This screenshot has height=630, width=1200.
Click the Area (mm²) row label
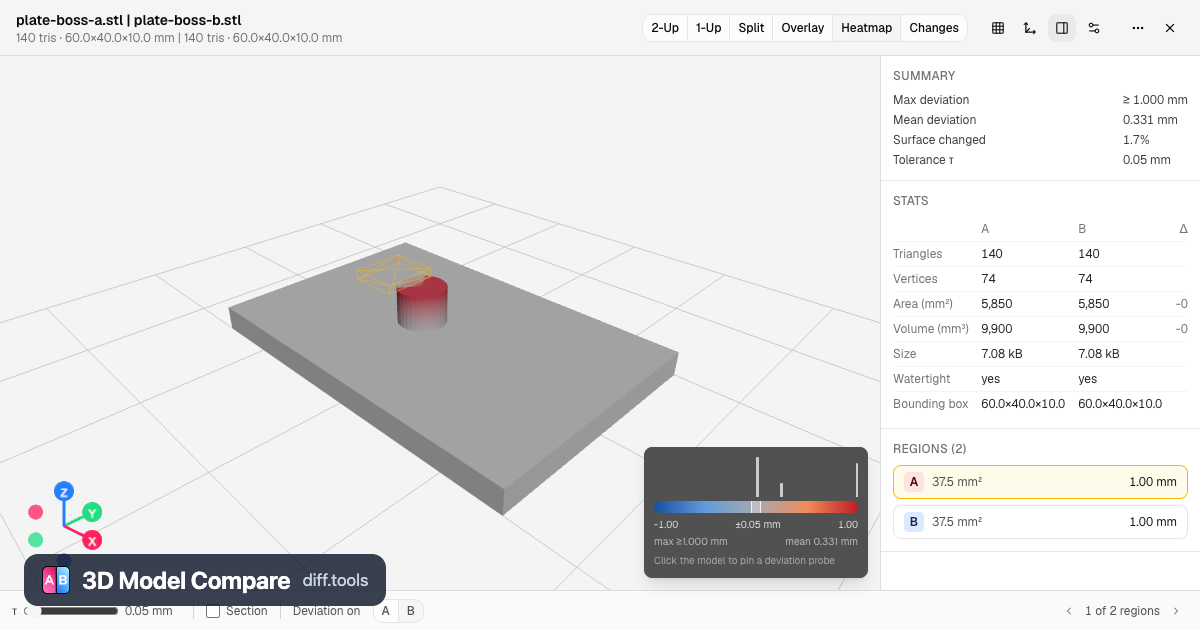click(x=923, y=304)
